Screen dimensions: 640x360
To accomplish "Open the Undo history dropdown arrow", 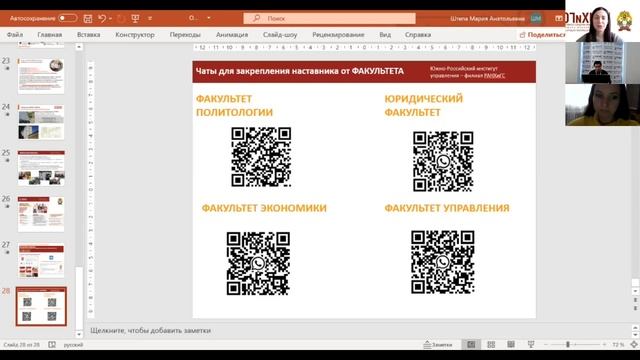I will click(111, 18).
